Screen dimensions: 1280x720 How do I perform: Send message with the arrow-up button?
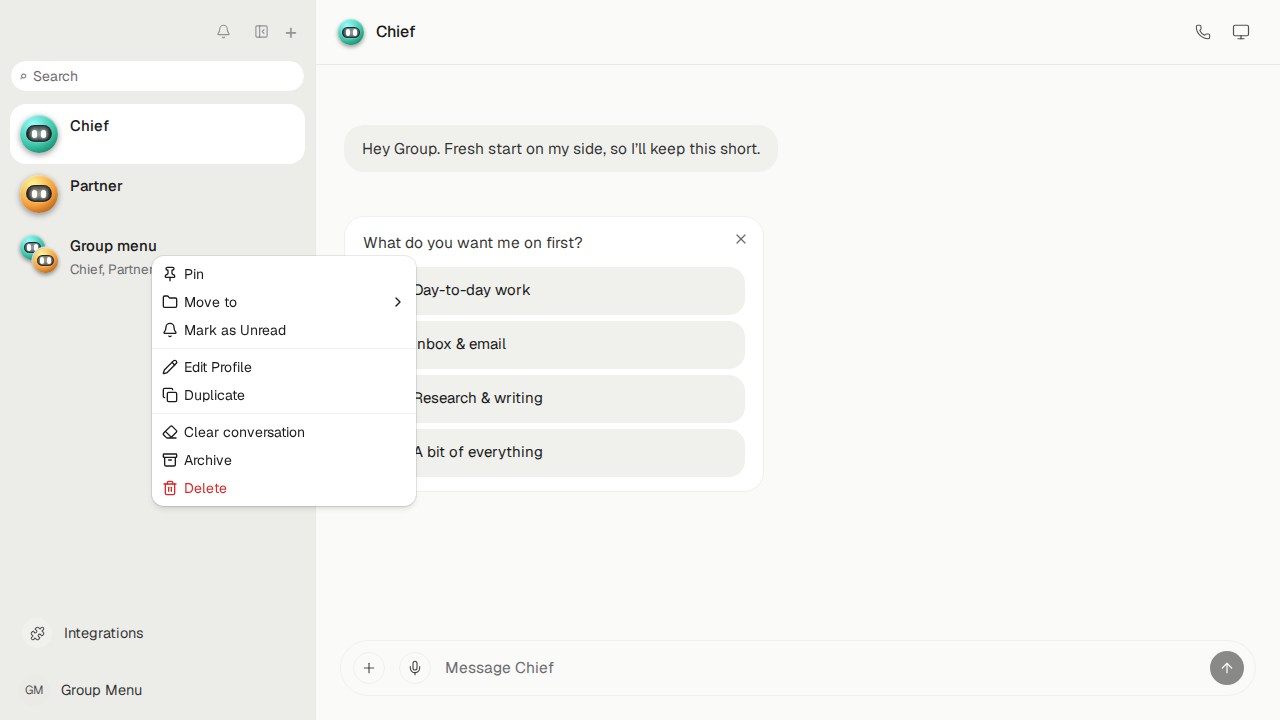(x=1227, y=668)
